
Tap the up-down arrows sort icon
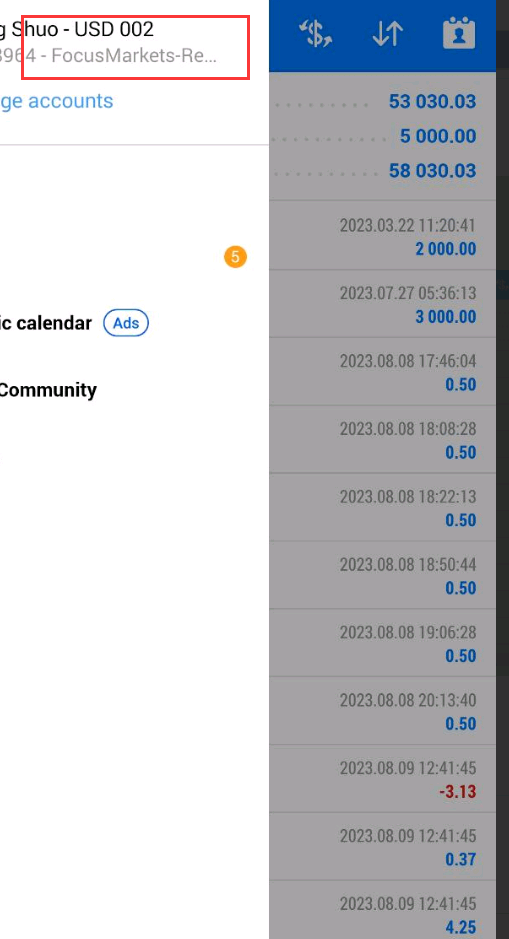pyautogui.click(x=387, y=34)
